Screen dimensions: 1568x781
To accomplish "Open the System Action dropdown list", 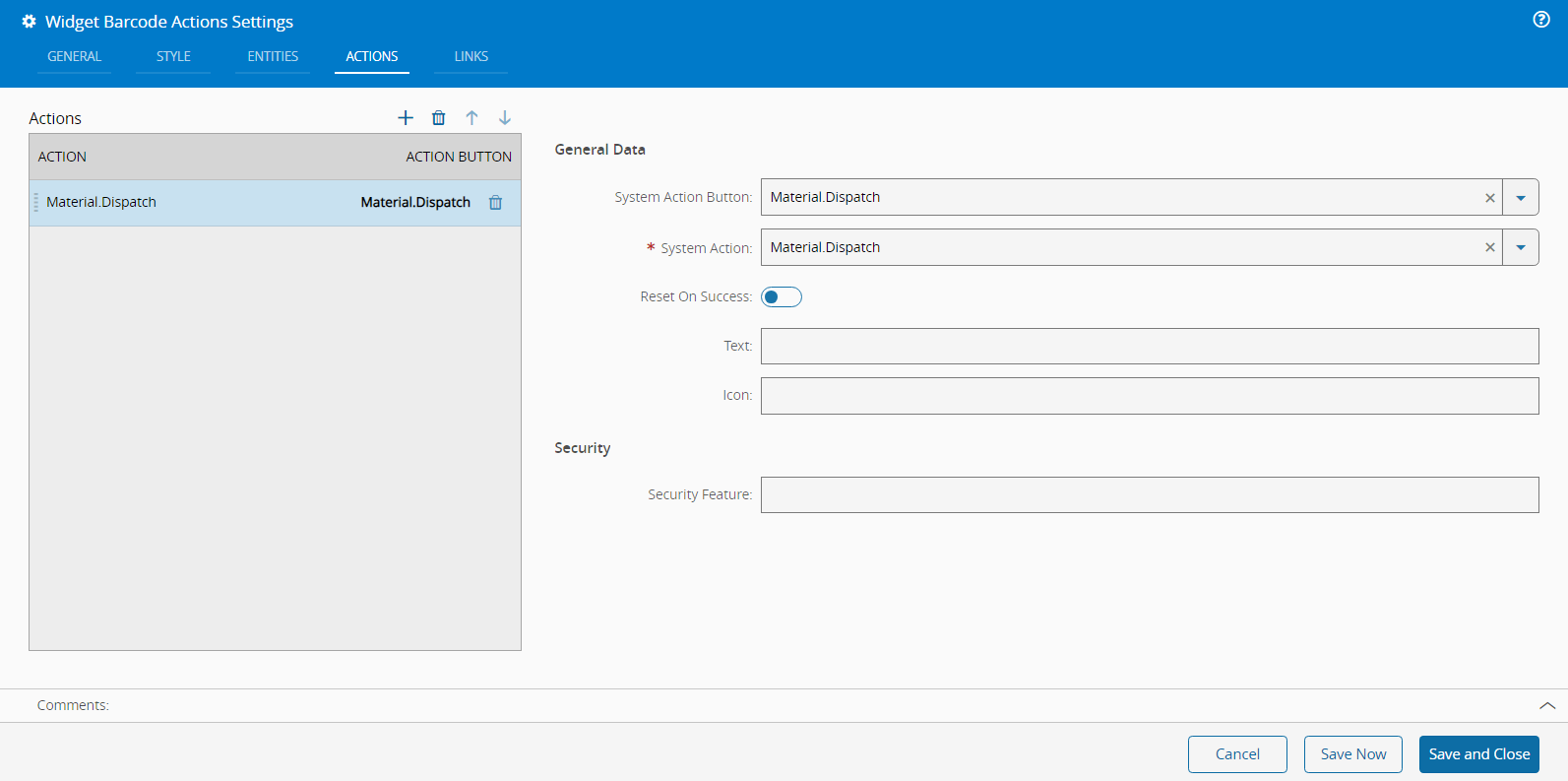I will click(x=1521, y=248).
